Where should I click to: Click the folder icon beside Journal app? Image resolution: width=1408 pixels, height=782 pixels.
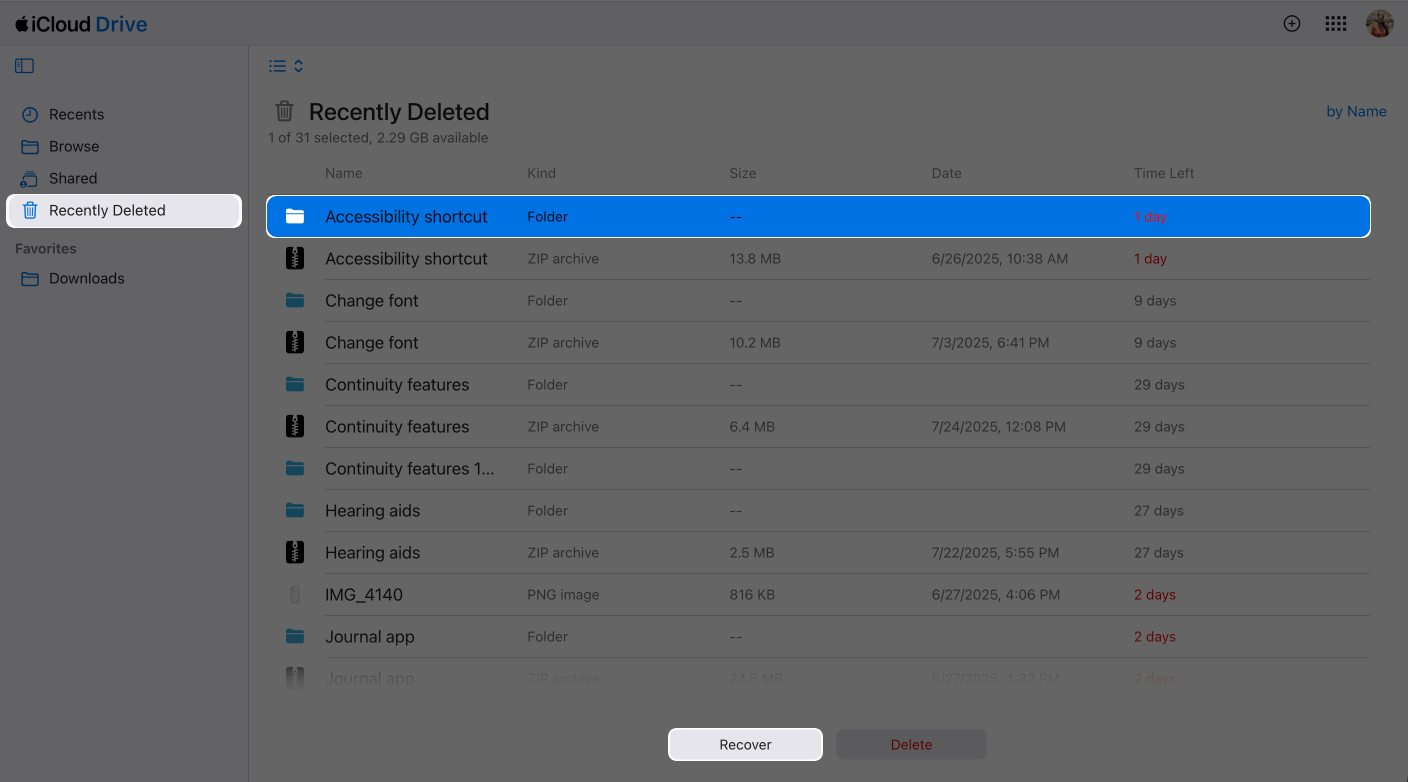[x=295, y=636]
